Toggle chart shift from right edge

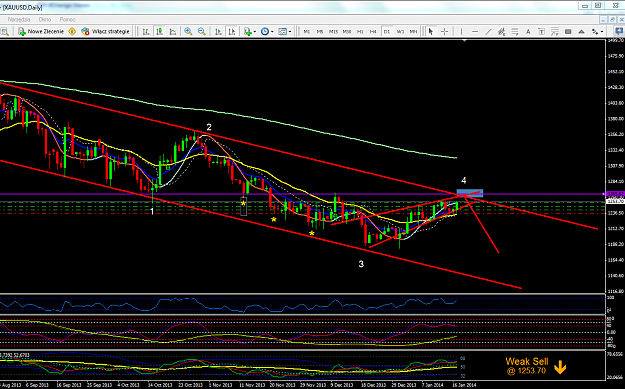point(232,31)
